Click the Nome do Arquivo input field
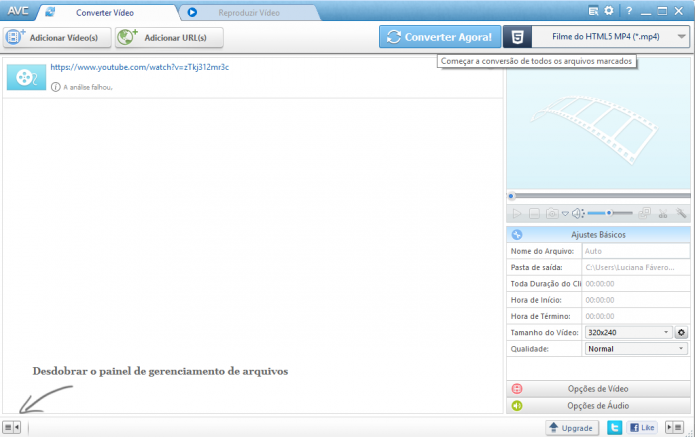 point(636,251)
